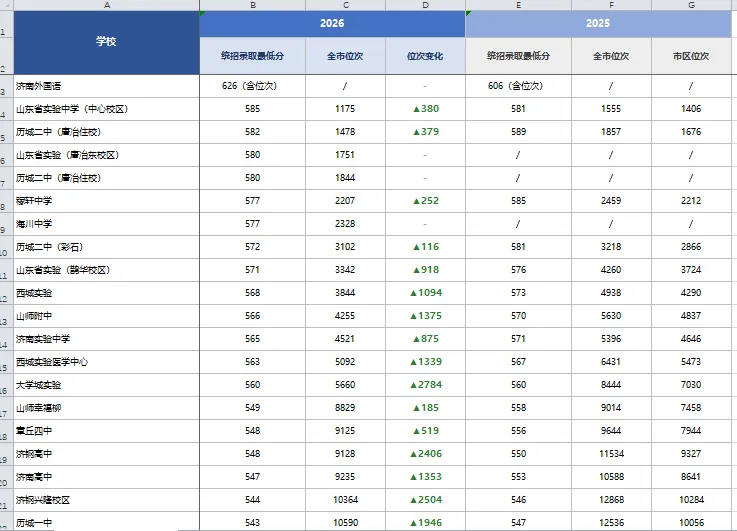Select the merged 2025 header cell

pos(598,23)
